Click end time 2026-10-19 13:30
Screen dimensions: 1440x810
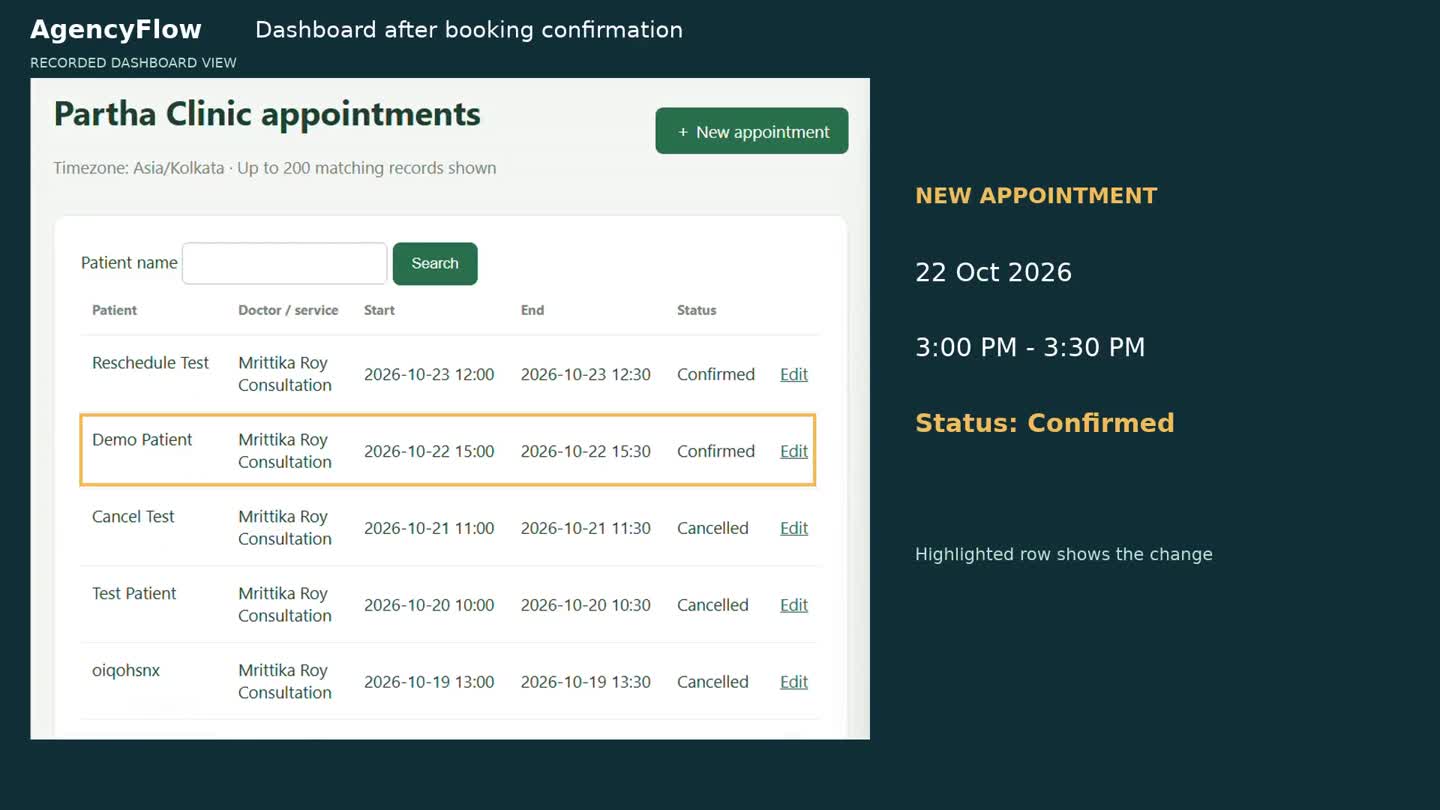click(586, 682)
